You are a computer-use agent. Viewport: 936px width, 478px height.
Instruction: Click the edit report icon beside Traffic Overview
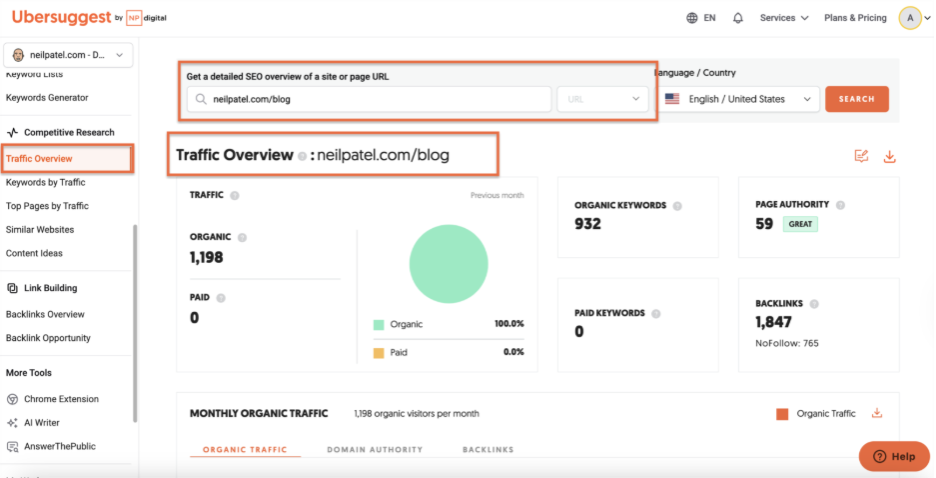tap(861, 156)
